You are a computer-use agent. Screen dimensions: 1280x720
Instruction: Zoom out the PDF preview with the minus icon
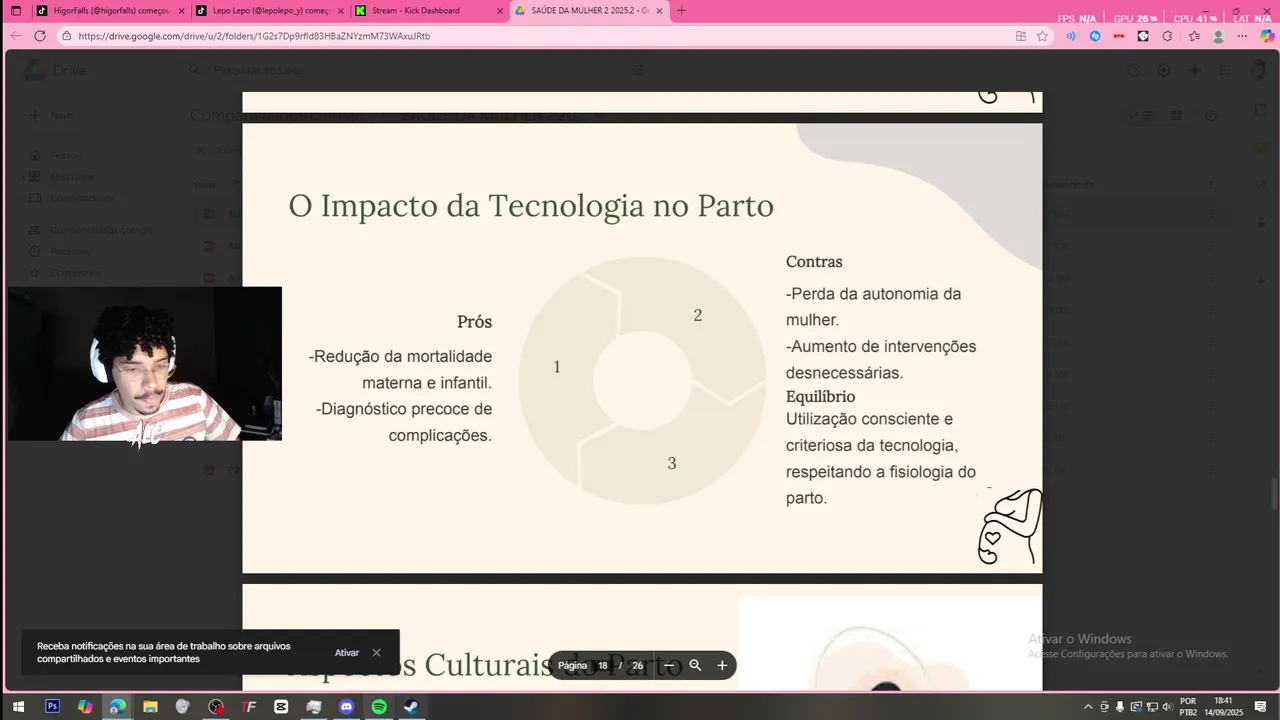pos(669,665)
